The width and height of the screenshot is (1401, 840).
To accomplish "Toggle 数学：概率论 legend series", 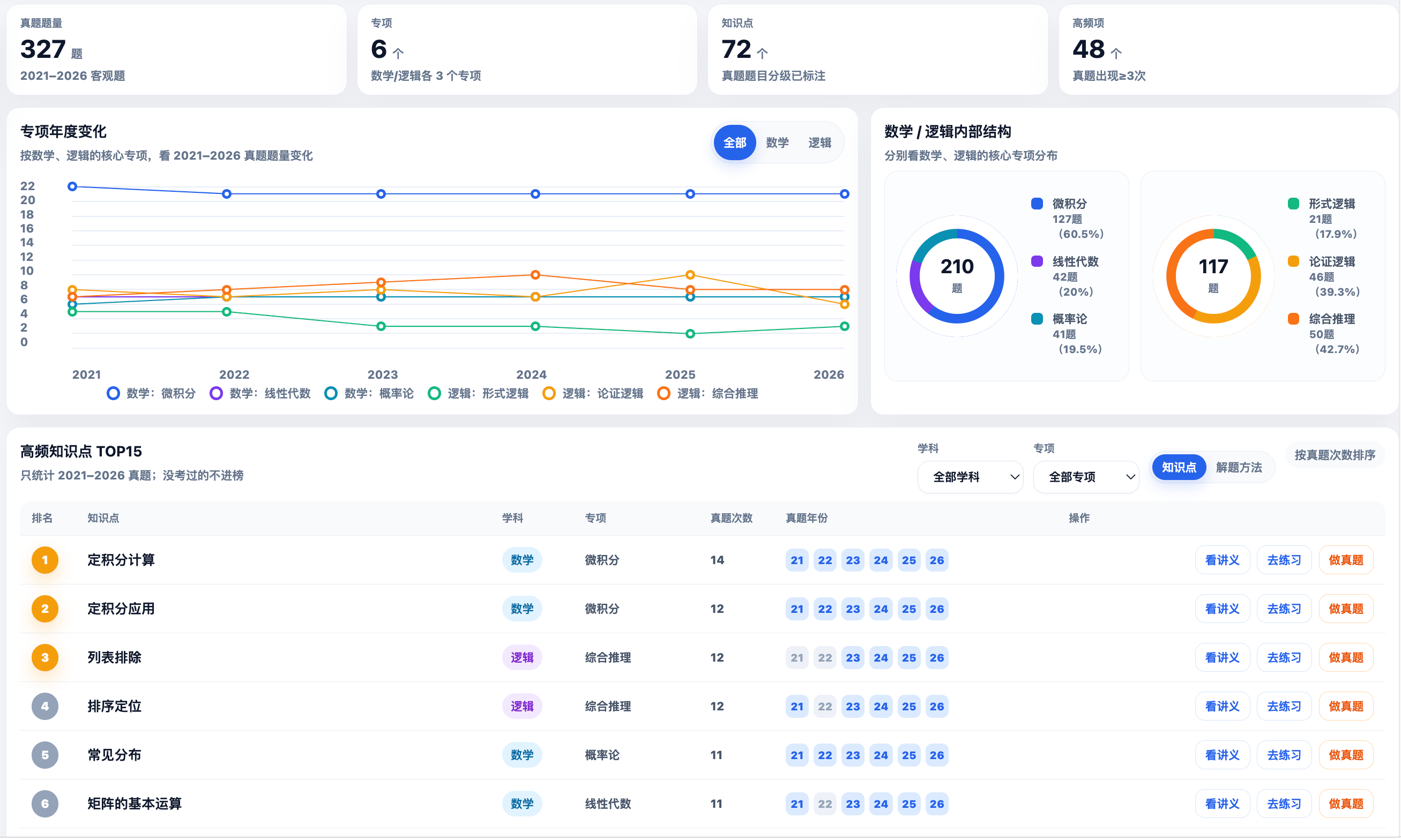I will [x=369, y=393].
